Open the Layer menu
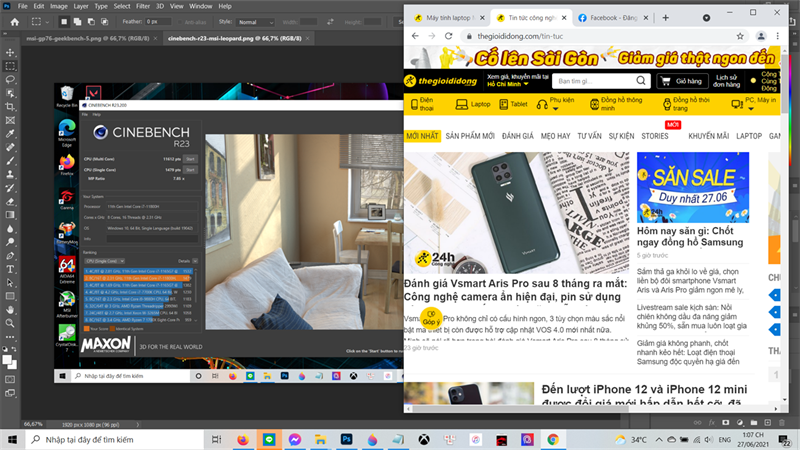The height and width of the screenshot is (450, 800). tap(81, 6)
